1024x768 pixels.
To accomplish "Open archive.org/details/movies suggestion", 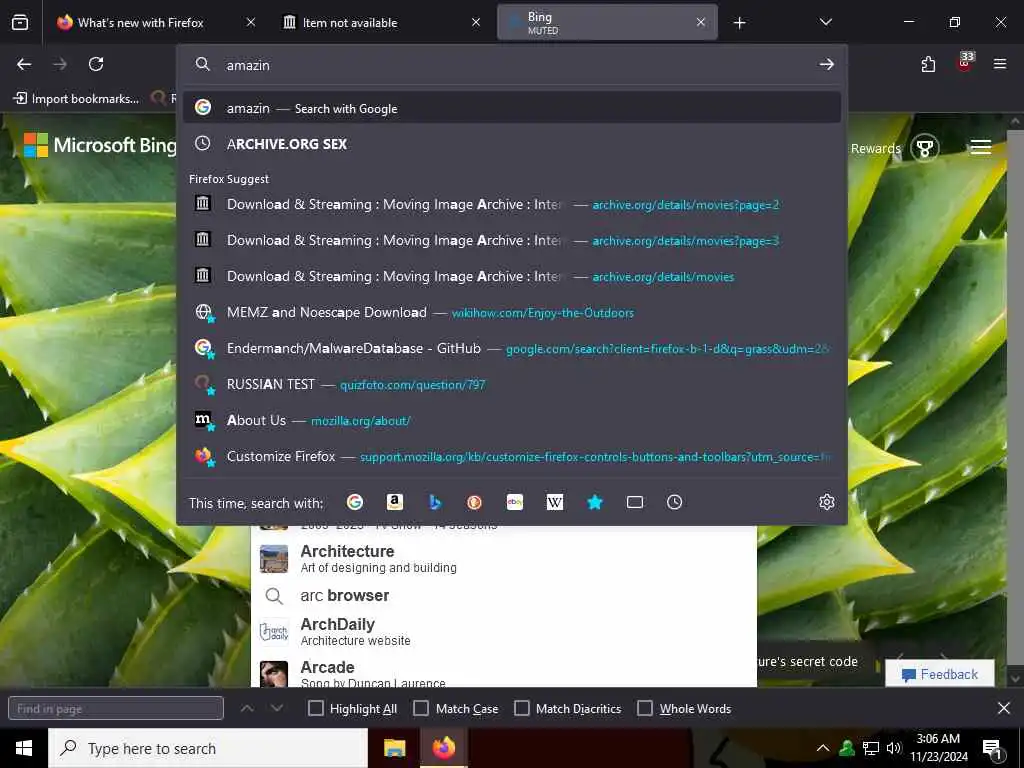I will coord(511,276).
